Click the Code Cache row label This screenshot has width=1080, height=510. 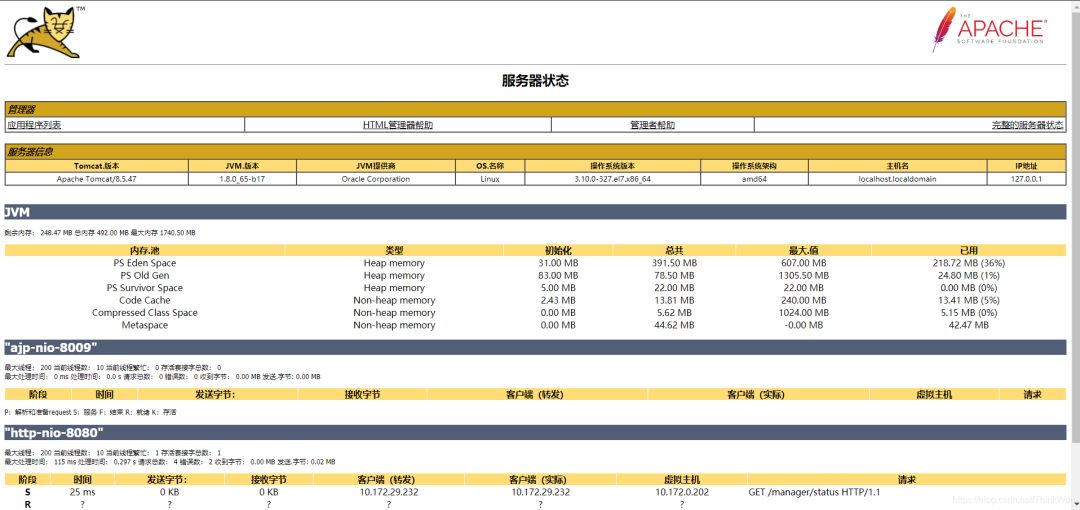tap(145, 300)
